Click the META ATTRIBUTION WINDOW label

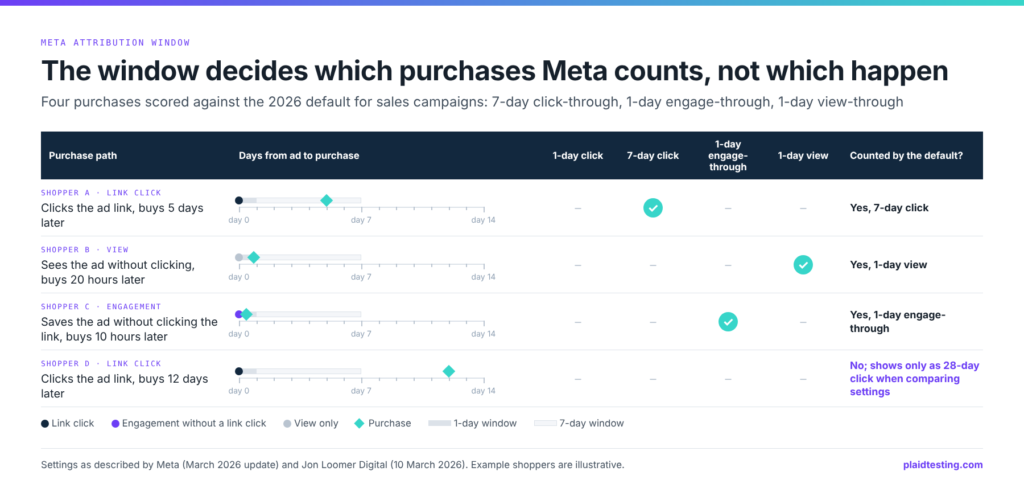pyautogui.click(x=115, y=42)
